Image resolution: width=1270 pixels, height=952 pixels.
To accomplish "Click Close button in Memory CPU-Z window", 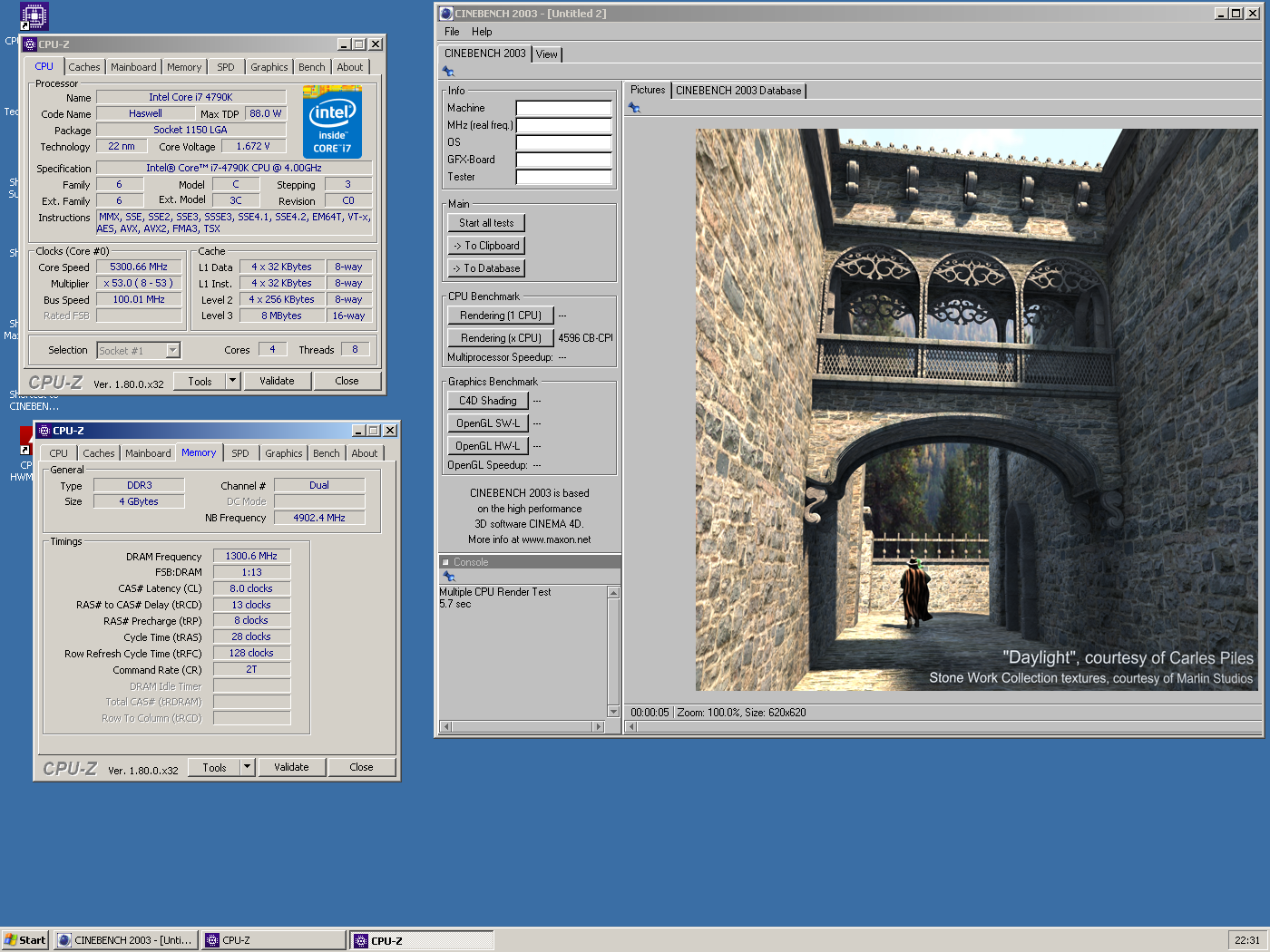I will point(361,767).
